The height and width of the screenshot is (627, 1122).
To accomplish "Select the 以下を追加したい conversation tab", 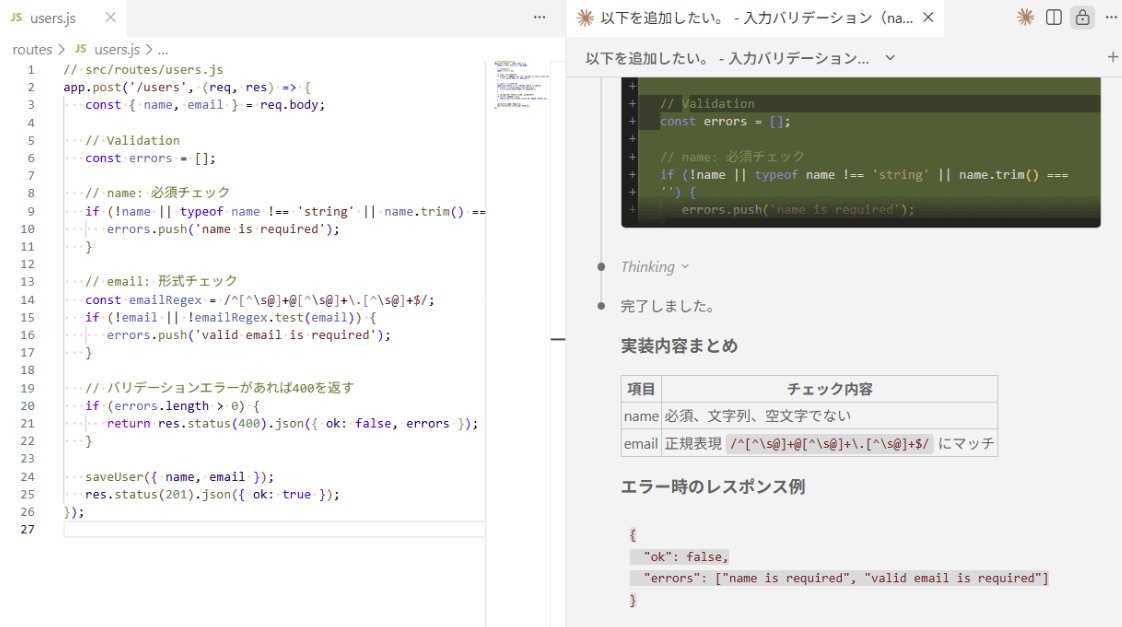I will tap(756, 17).
